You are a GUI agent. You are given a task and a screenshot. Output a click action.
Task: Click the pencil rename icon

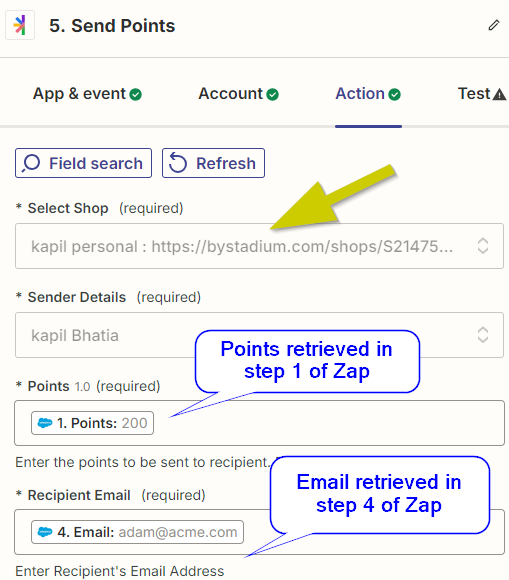(x=494, y=25)
